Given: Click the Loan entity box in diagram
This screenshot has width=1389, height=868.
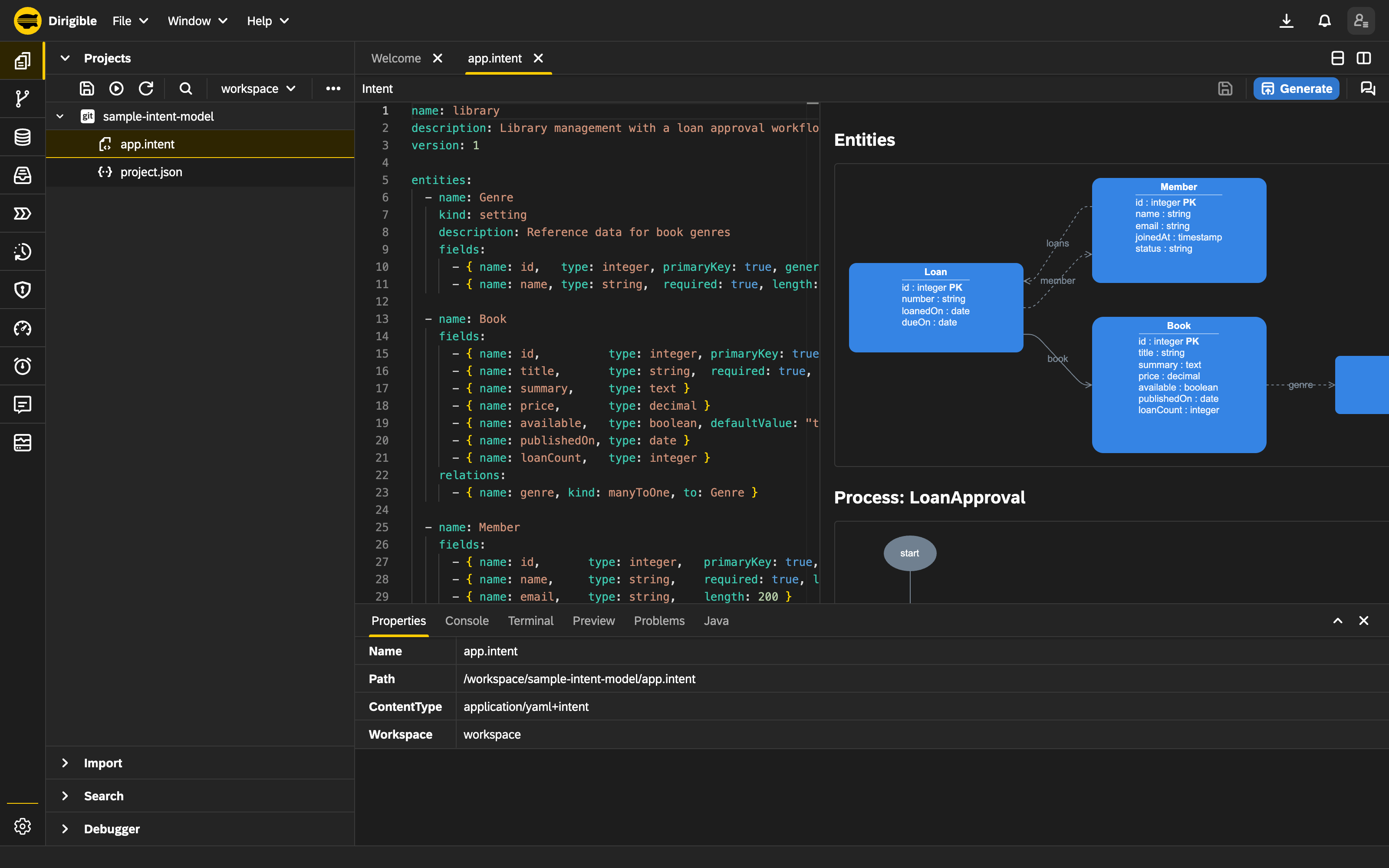Looking at the screenshot, I should point(935,307).
